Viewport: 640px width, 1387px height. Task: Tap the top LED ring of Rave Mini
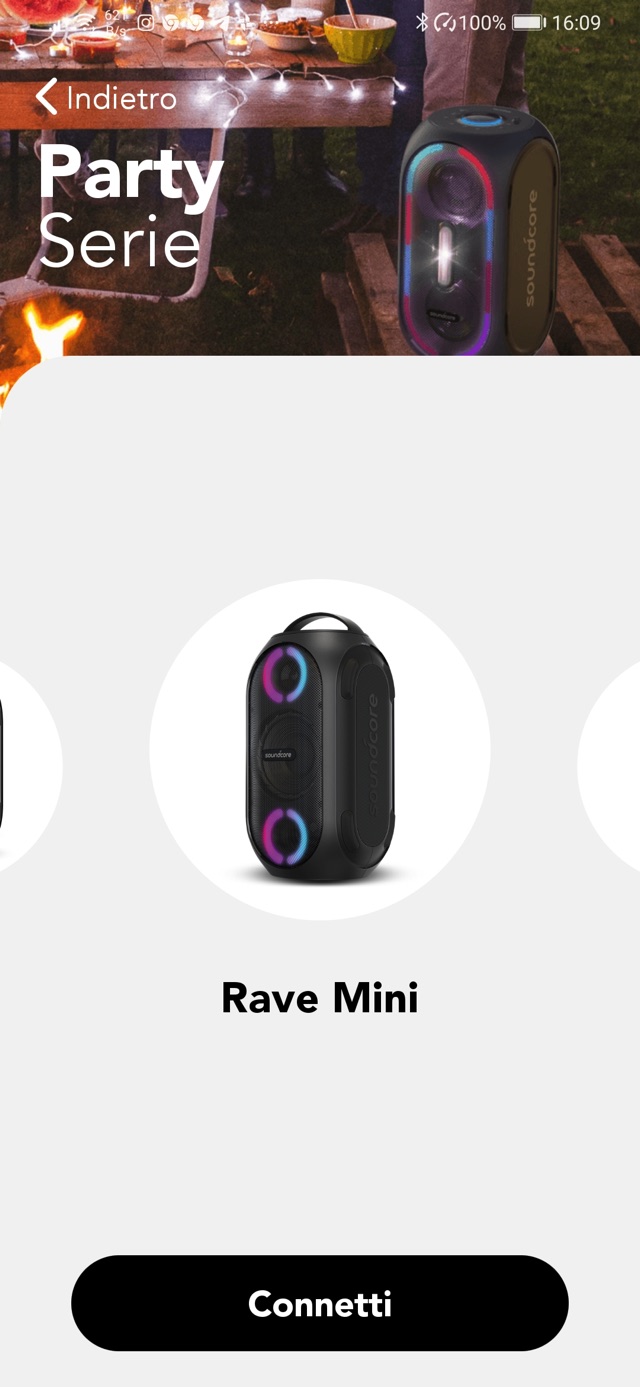point(286,676)
